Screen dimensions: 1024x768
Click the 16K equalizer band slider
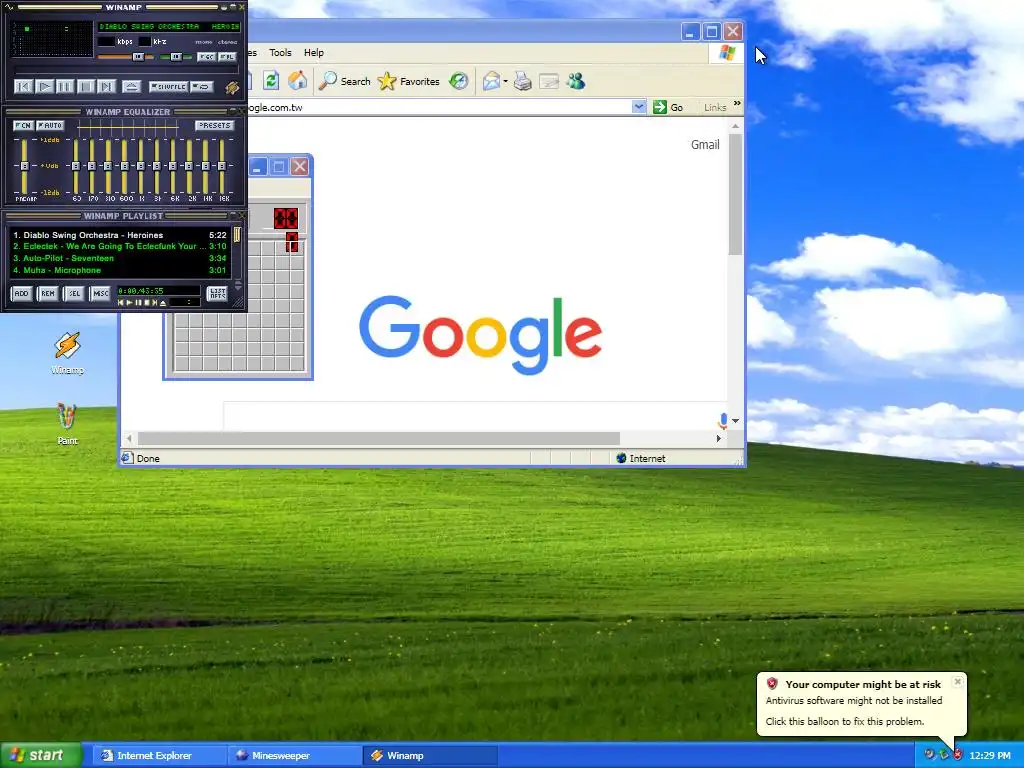222,167
